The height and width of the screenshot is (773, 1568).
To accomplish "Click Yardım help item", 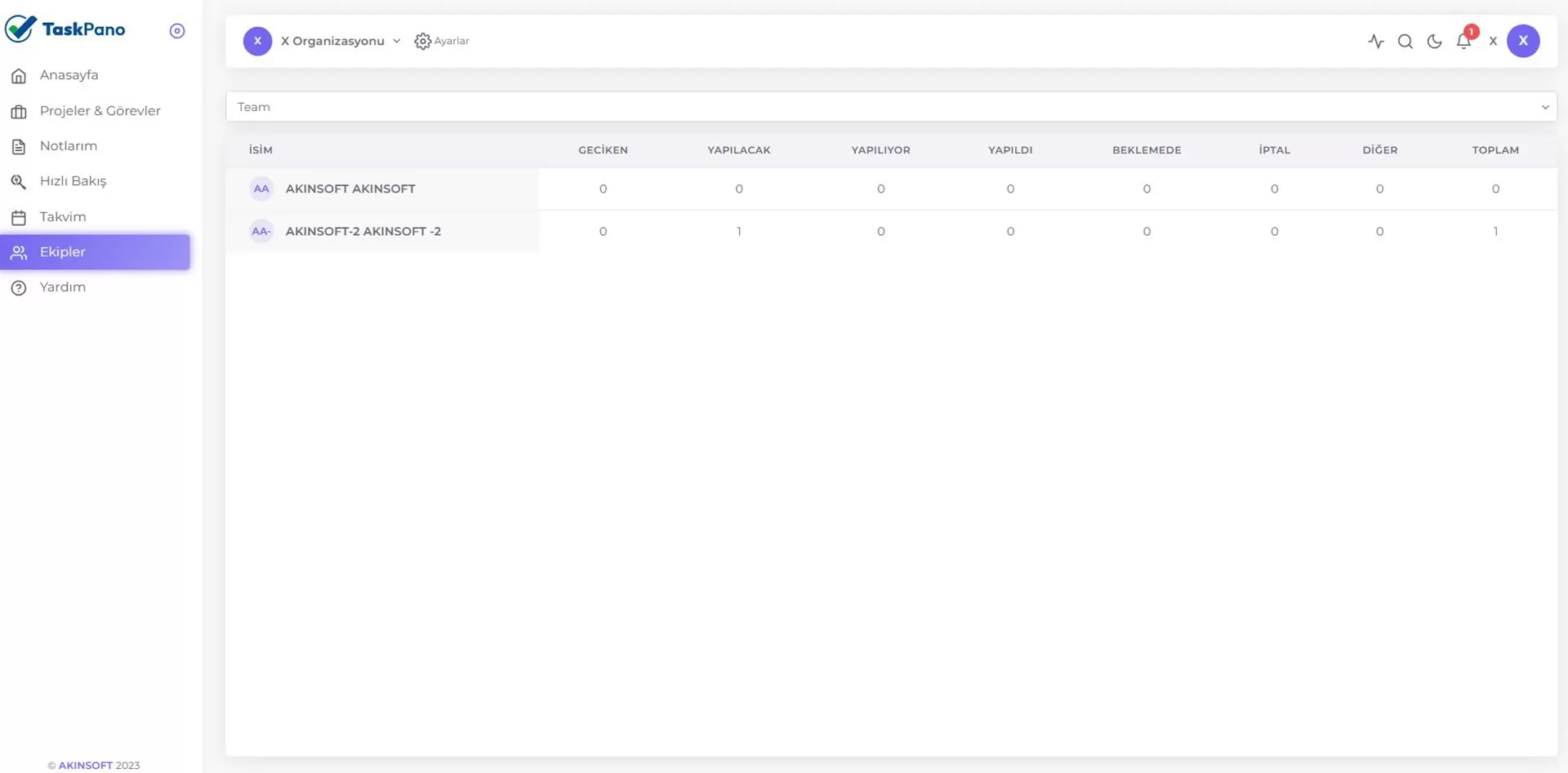I will point(62,287).
